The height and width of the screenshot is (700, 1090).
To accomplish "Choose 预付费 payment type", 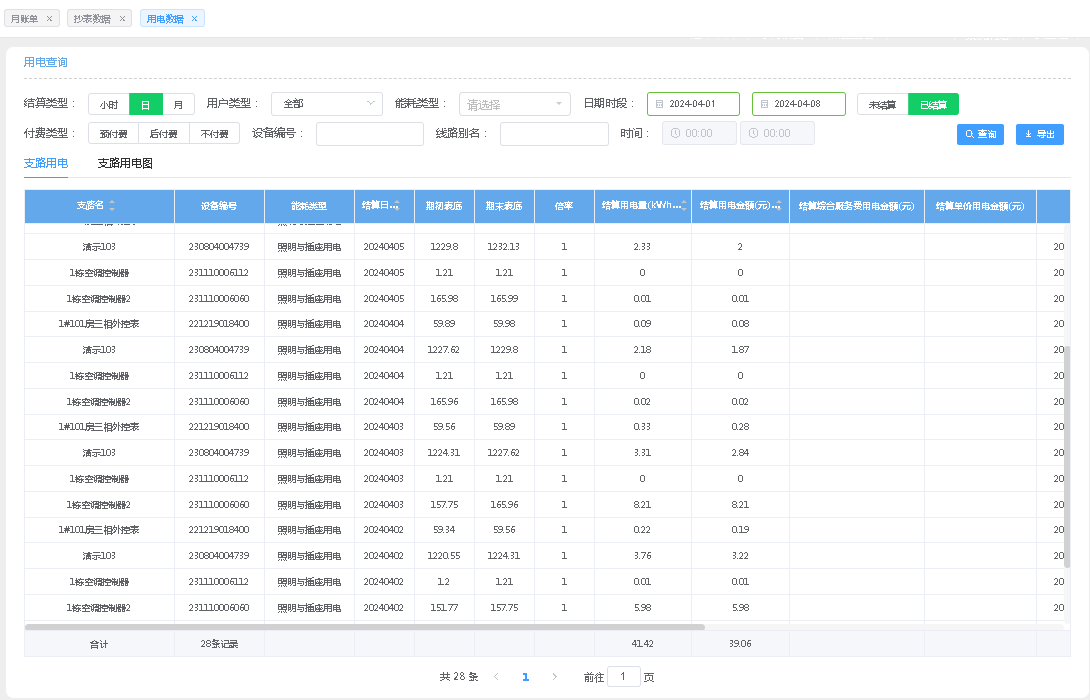I will tap(113, 134).
